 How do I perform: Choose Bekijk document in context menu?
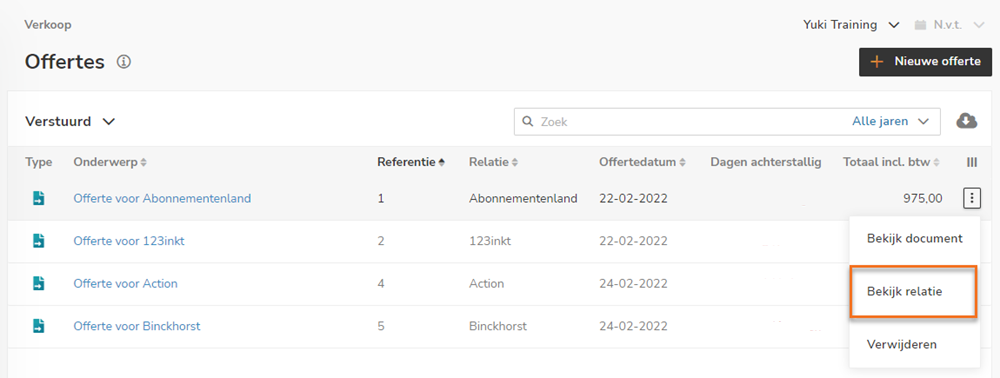[x=915, y=239]
